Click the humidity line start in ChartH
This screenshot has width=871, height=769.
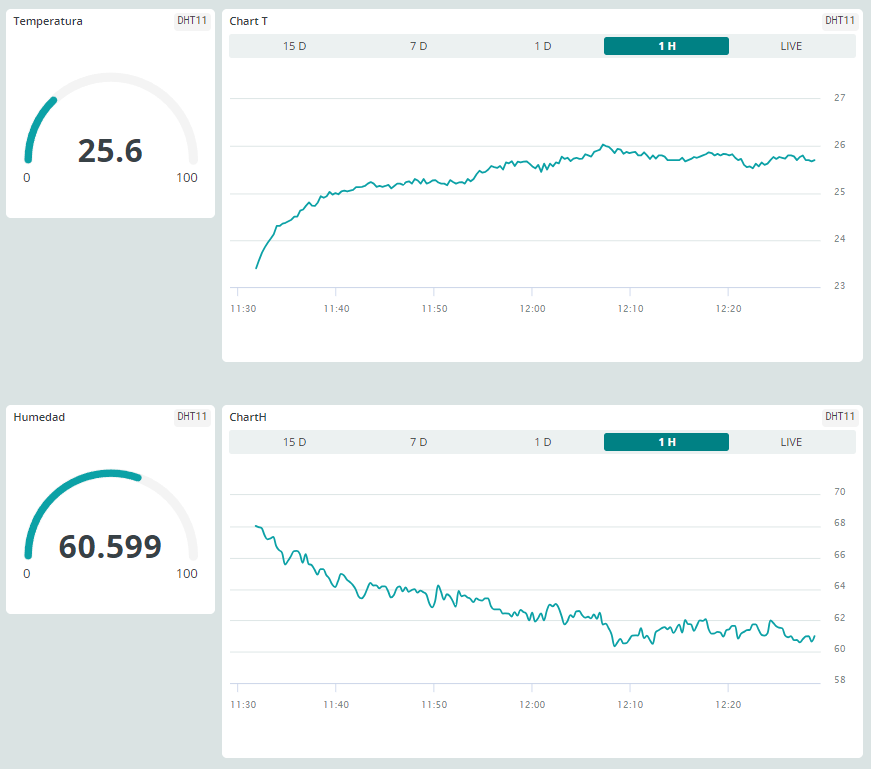(256, 526)
